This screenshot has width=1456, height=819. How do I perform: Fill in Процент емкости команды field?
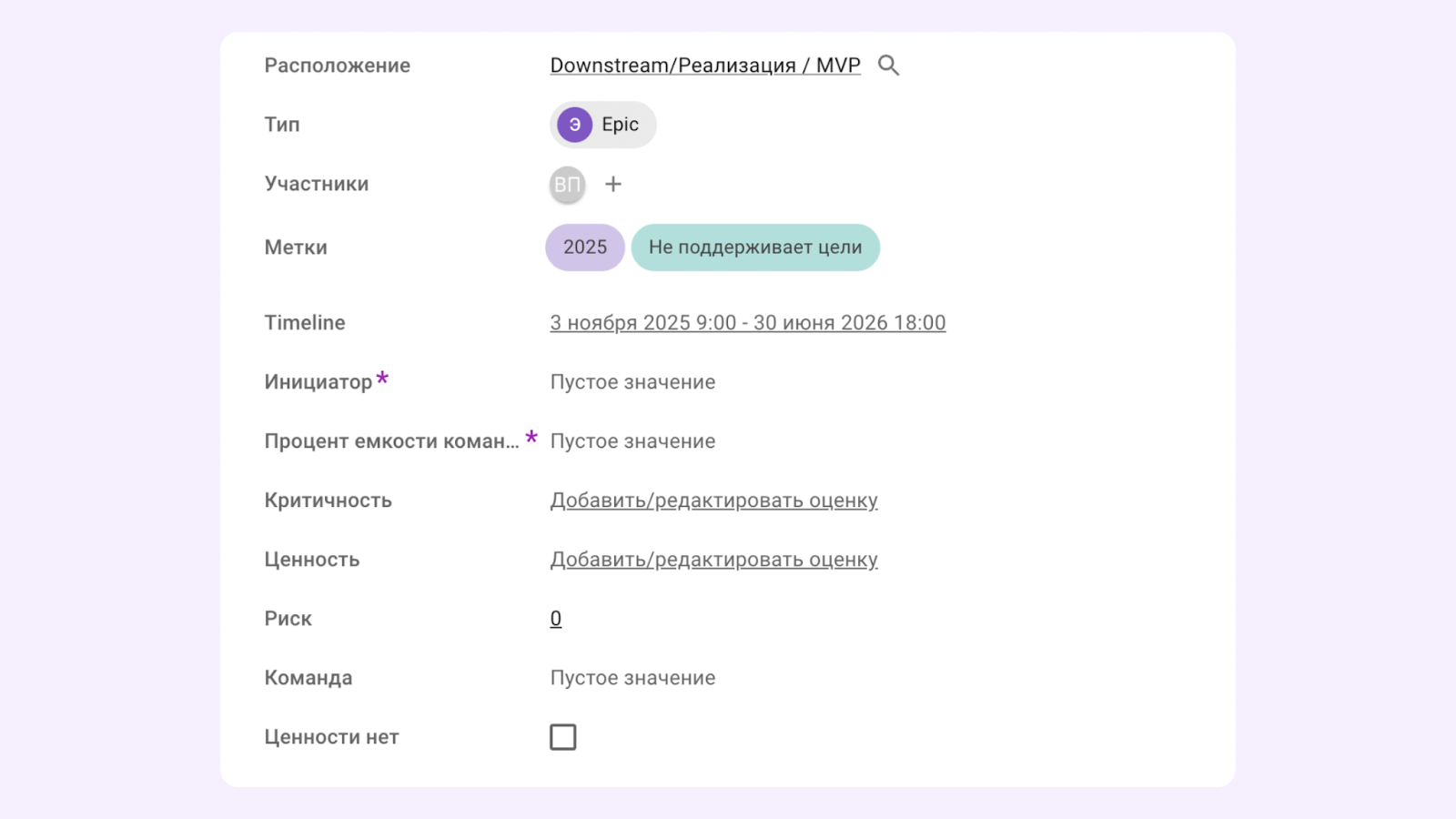632,440
